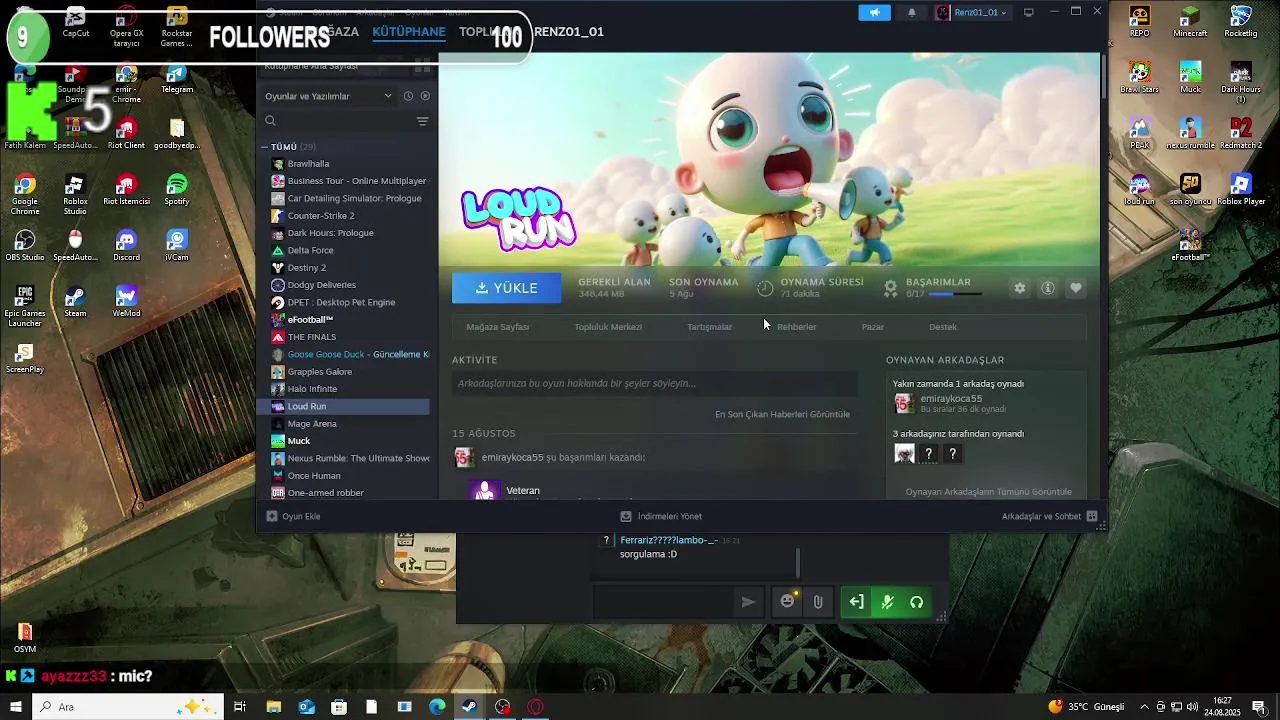Click the blue YÜKLE install button
The image size is (1280, 720).
pyautogui.click(x=506, y=288)
